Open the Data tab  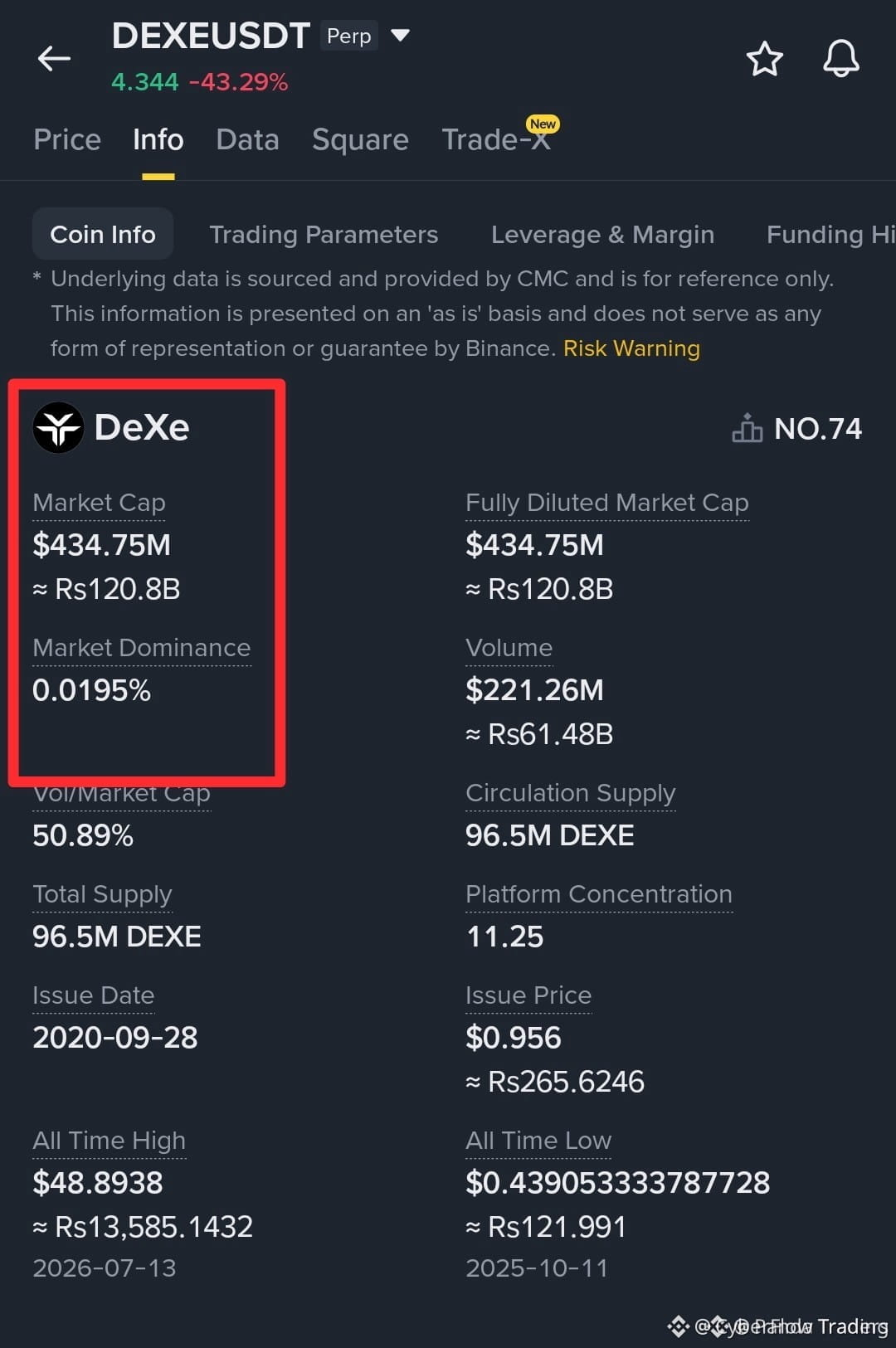point(247,139)
